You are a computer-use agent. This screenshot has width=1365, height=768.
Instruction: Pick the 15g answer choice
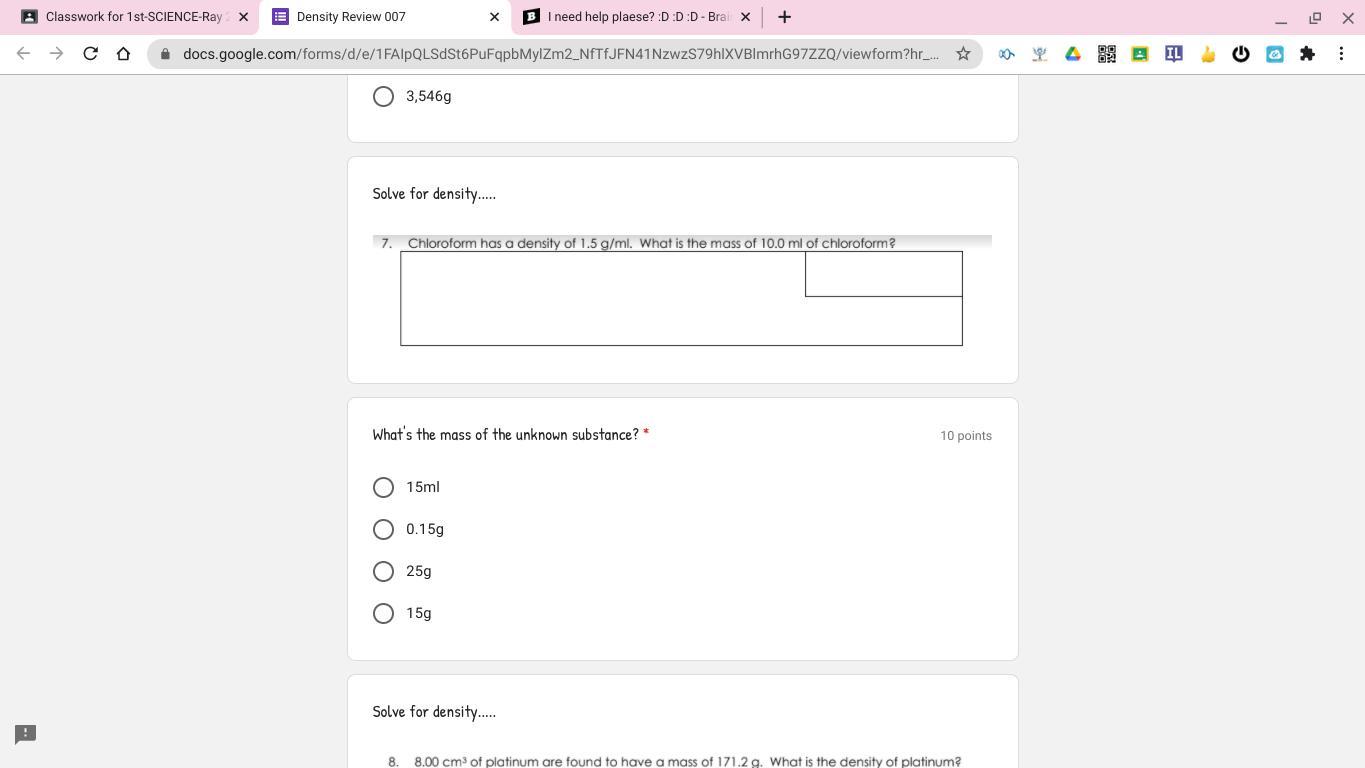click(x=383, y=613)
